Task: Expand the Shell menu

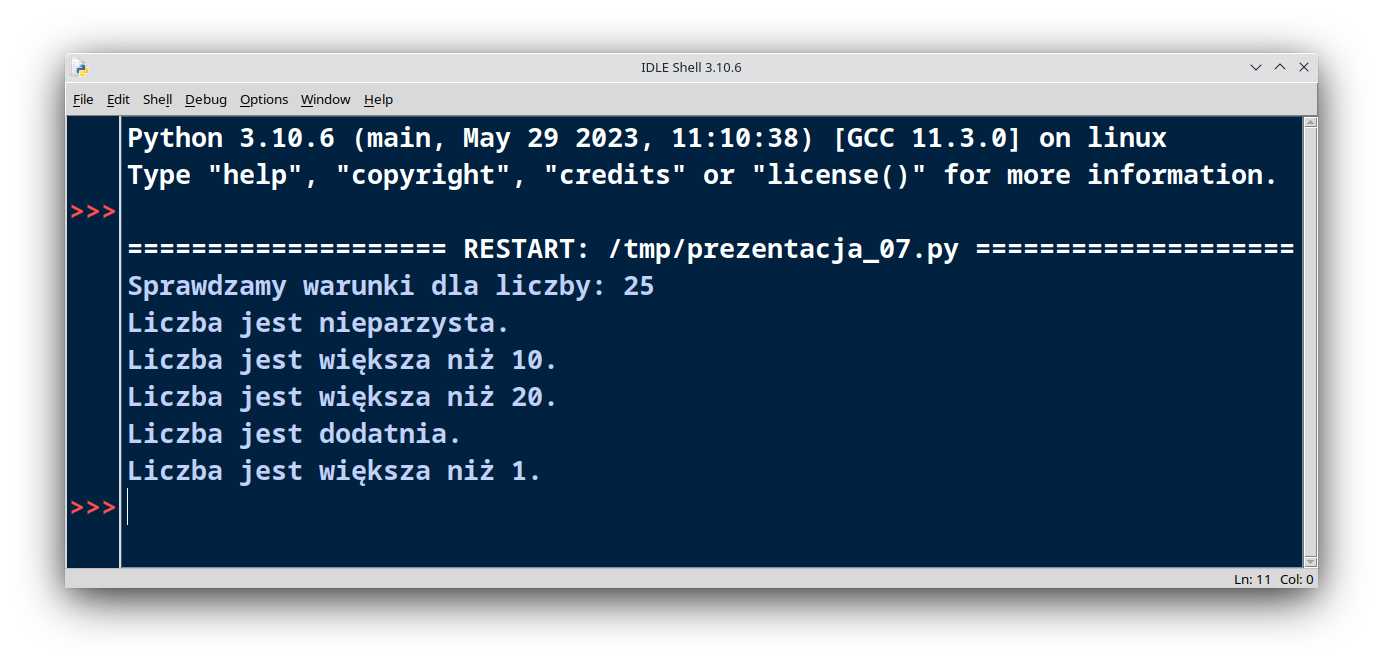Action: coord(157,100)
